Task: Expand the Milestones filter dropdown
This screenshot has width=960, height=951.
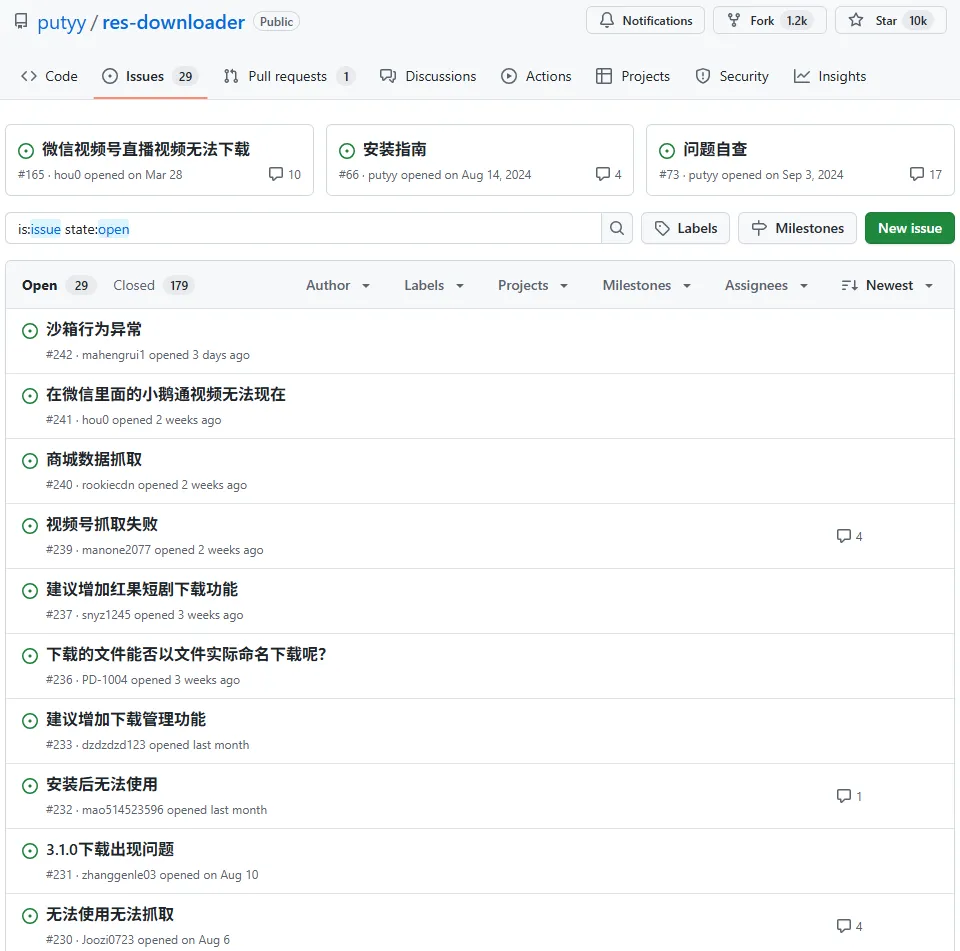Action: coord(647,285)
